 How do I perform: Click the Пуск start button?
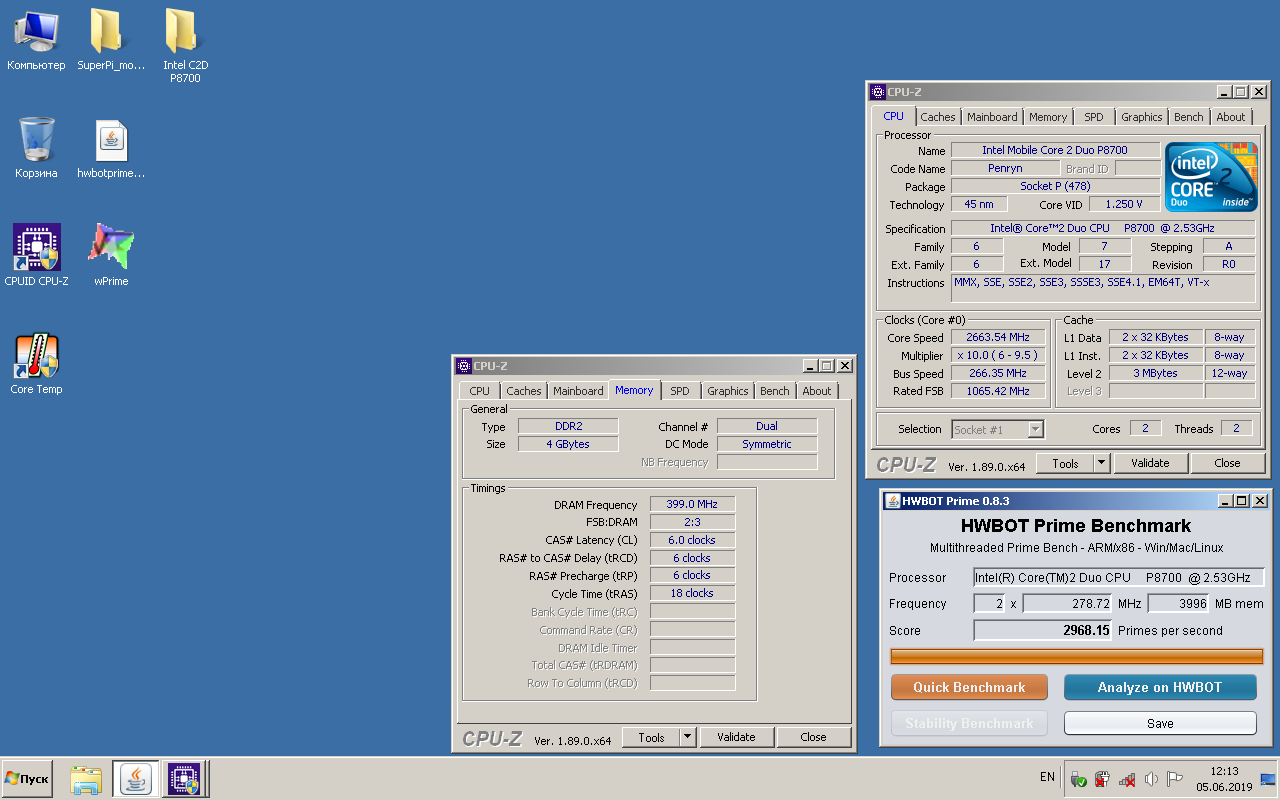28,778
